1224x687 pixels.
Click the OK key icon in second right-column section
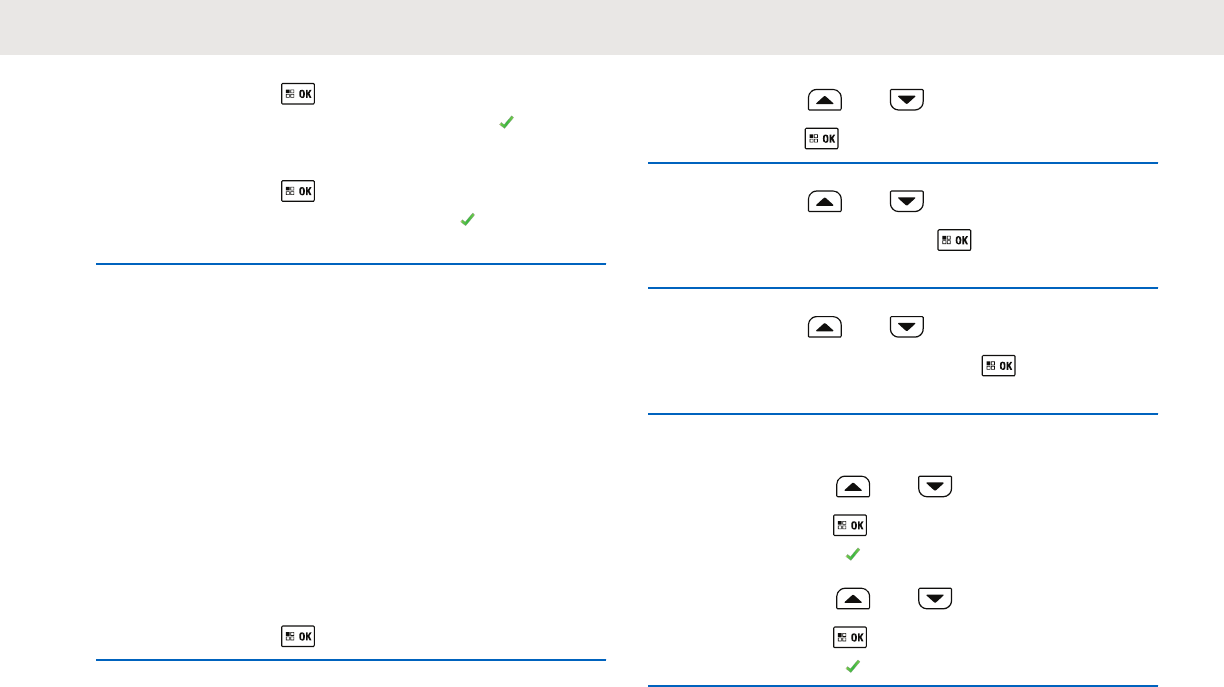point(954,241)
